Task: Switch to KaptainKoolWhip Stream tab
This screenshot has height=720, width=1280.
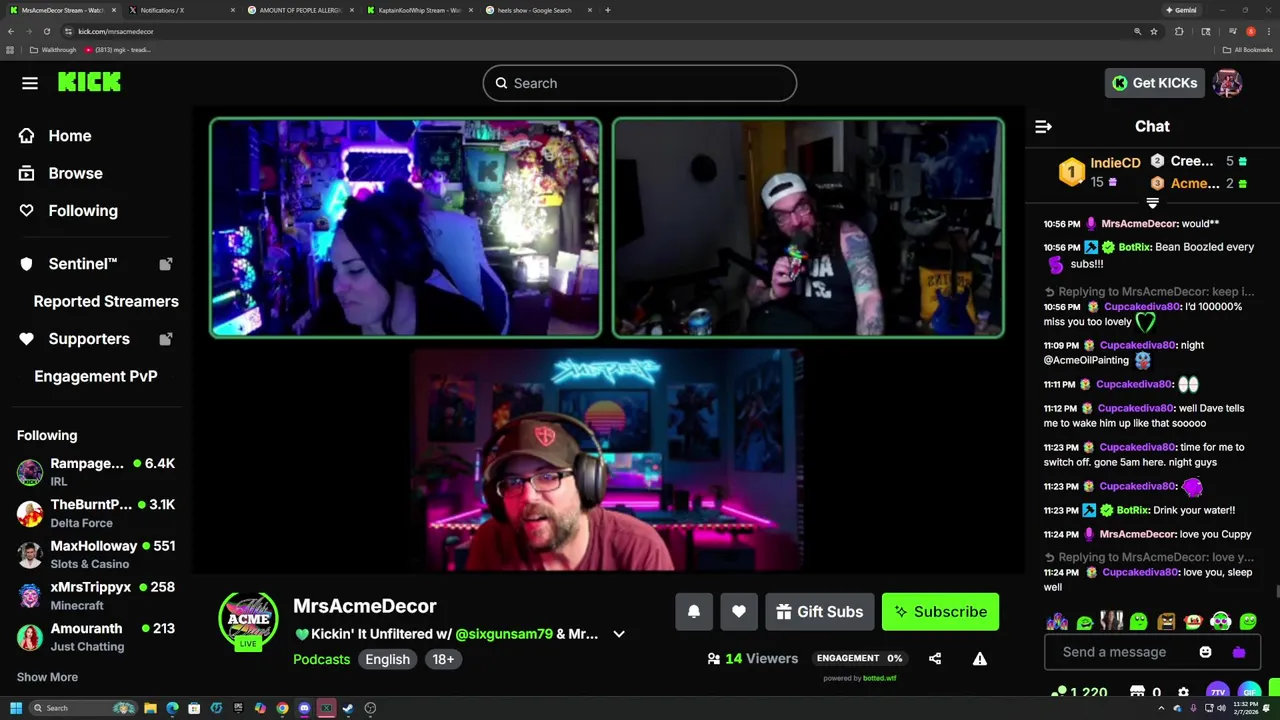Action: click(x=420, y=10)
